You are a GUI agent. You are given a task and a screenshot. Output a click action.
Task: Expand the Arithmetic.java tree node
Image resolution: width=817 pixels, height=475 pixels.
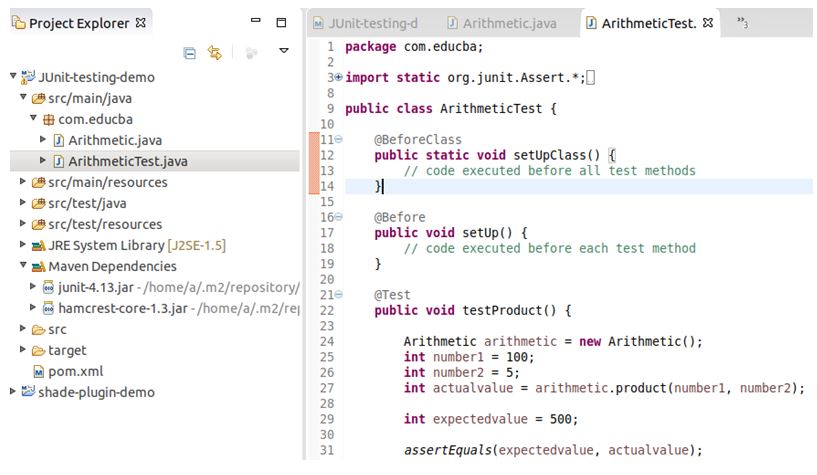click(x=43, y=139)
